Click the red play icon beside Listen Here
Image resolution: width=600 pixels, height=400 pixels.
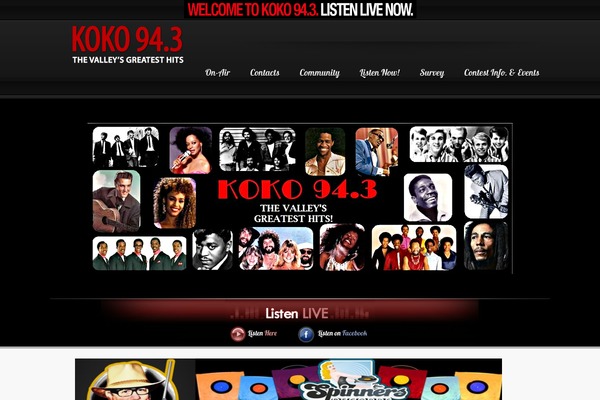(x=238, y=334)
